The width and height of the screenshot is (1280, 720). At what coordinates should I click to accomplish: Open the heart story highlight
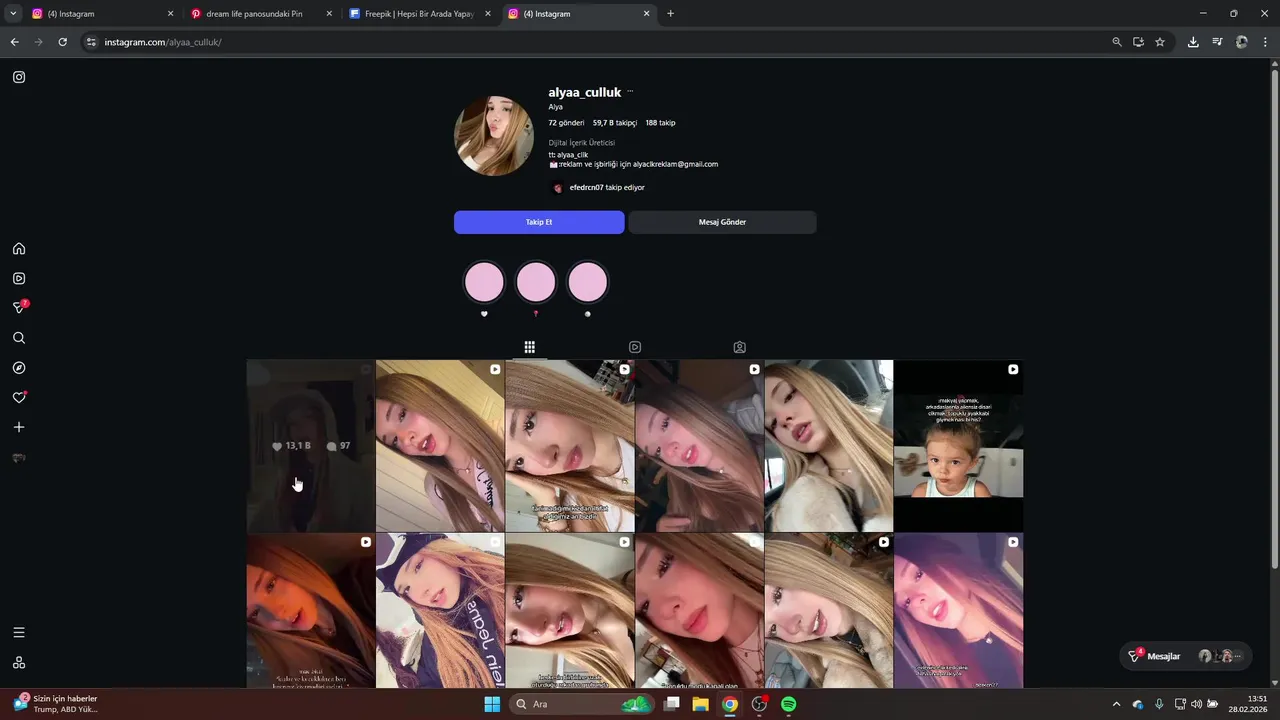point(484,282)
